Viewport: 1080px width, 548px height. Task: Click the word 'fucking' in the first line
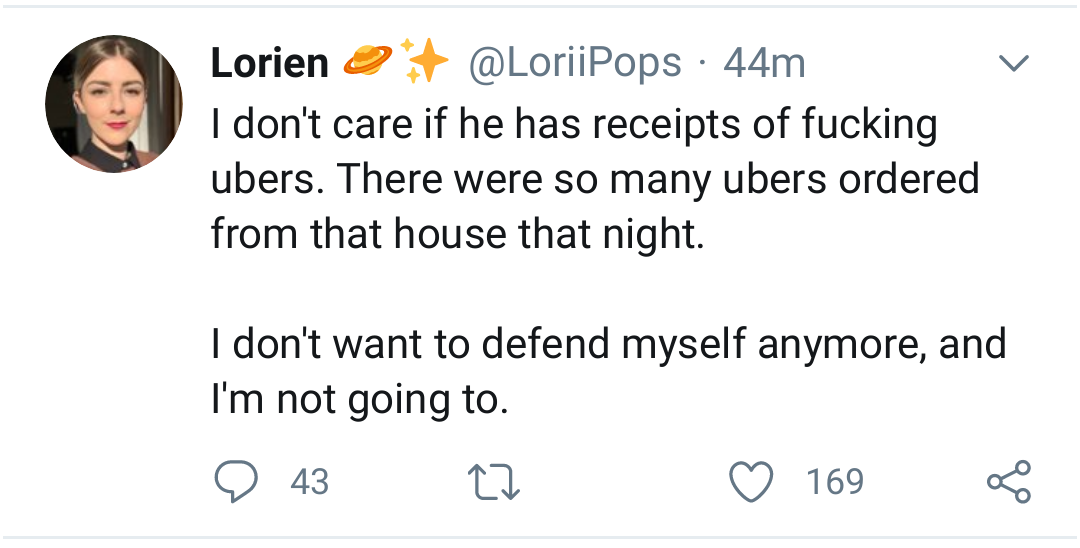click(x=869, y=125)
